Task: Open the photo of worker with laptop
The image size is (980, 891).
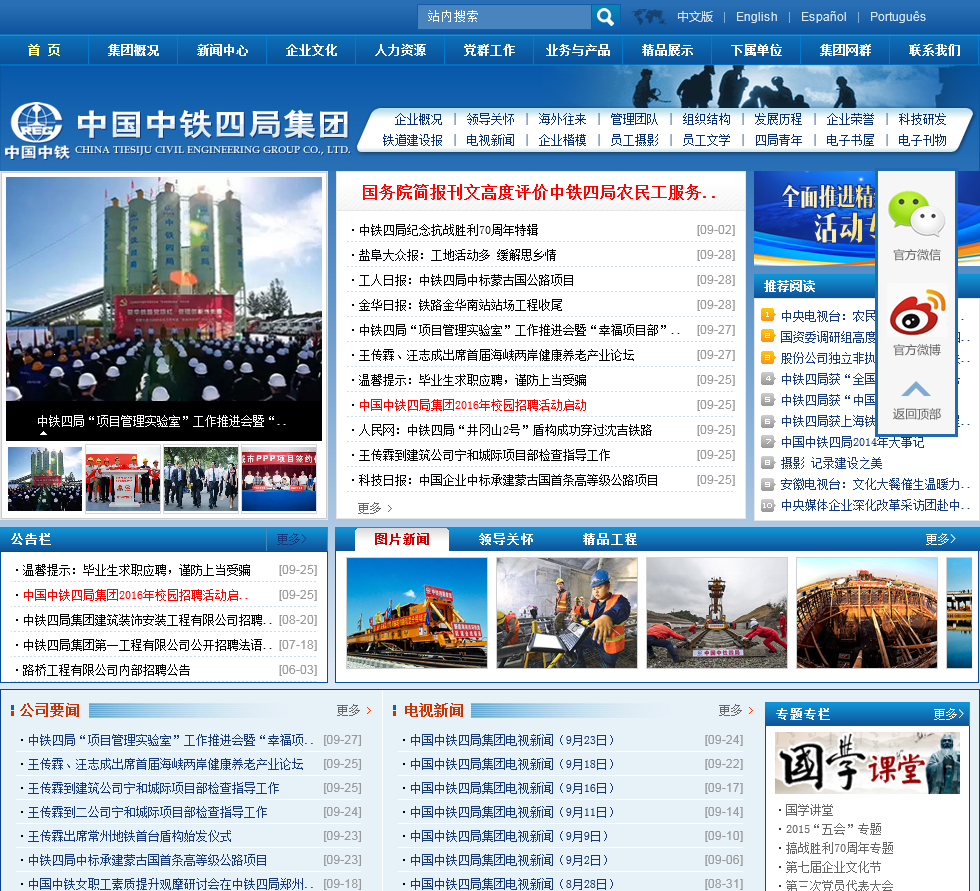Action: (x=567, y=613)
